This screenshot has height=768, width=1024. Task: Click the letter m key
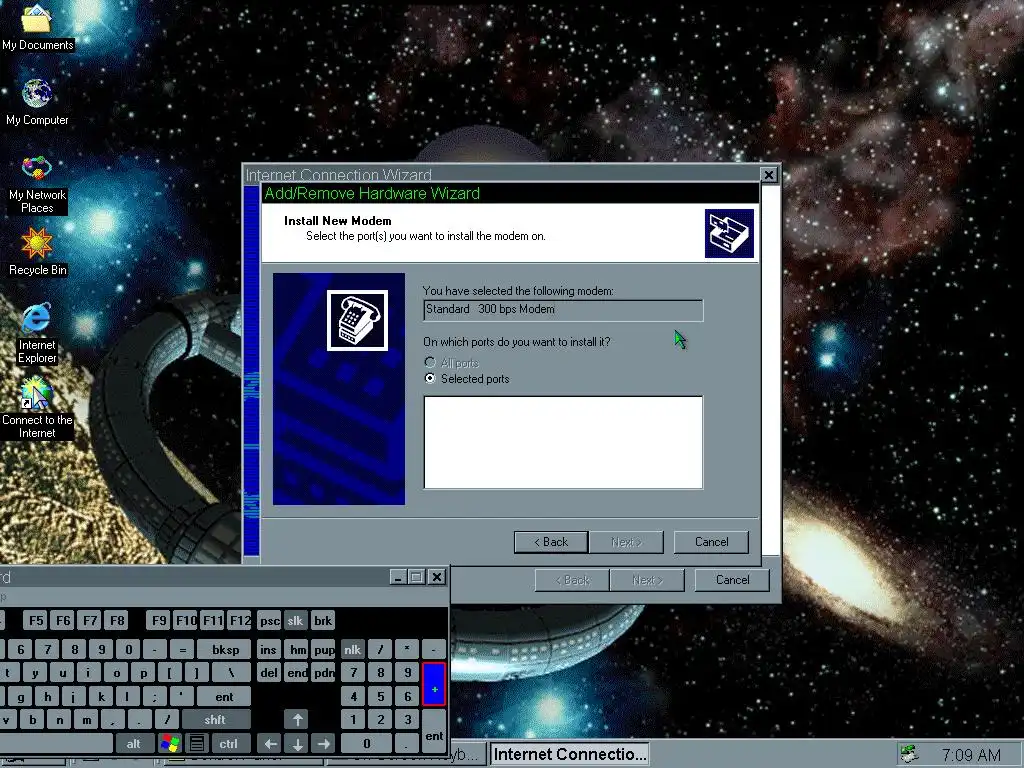[87, 720]
